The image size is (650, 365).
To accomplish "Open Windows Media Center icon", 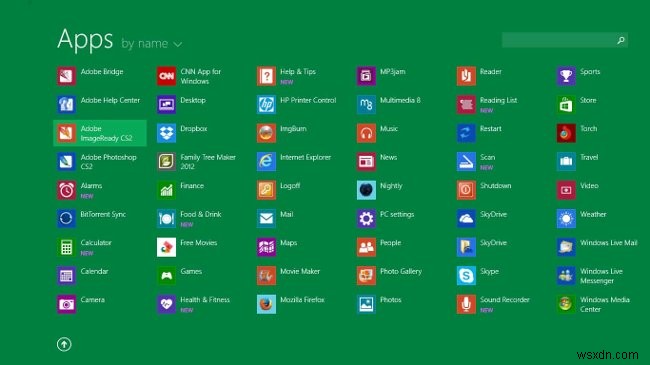I will click(x=566, y=304).
